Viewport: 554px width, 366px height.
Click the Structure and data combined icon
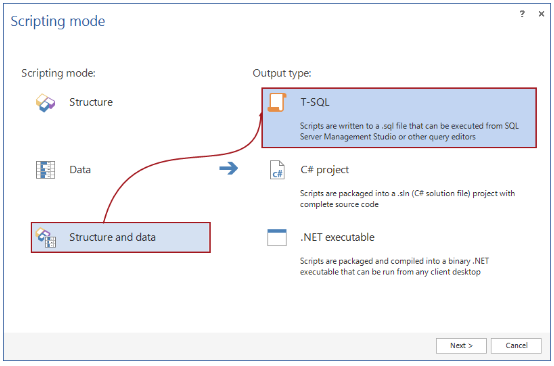(46, 237)
